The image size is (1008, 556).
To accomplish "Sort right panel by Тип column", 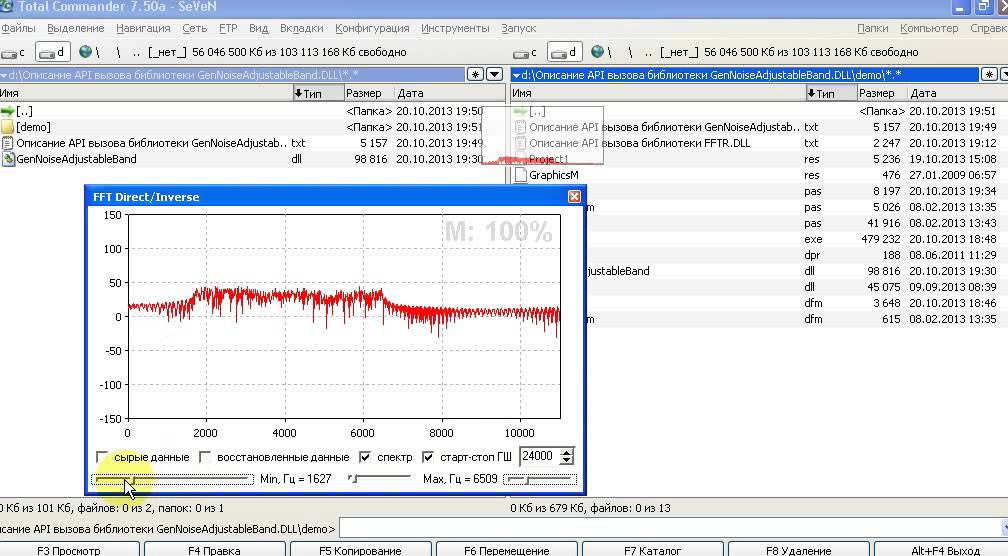I will tap(831, 93).
